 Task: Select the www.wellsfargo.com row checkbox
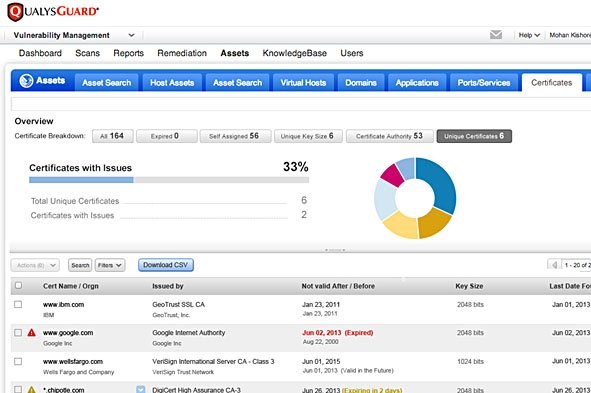[x=18, y=361]
